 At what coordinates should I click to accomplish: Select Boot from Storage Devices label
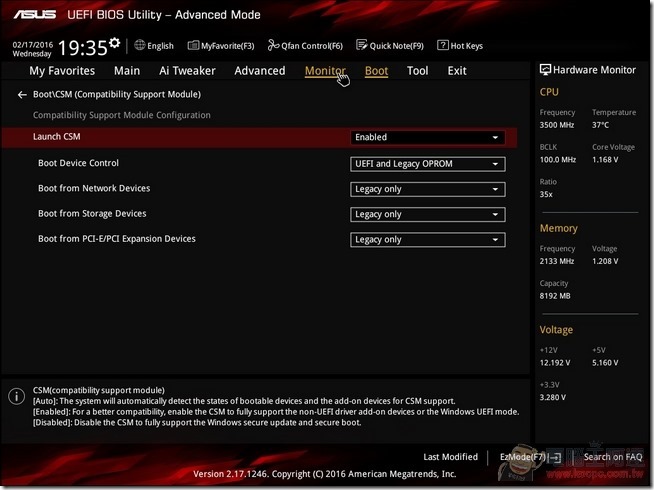[92, 214]
